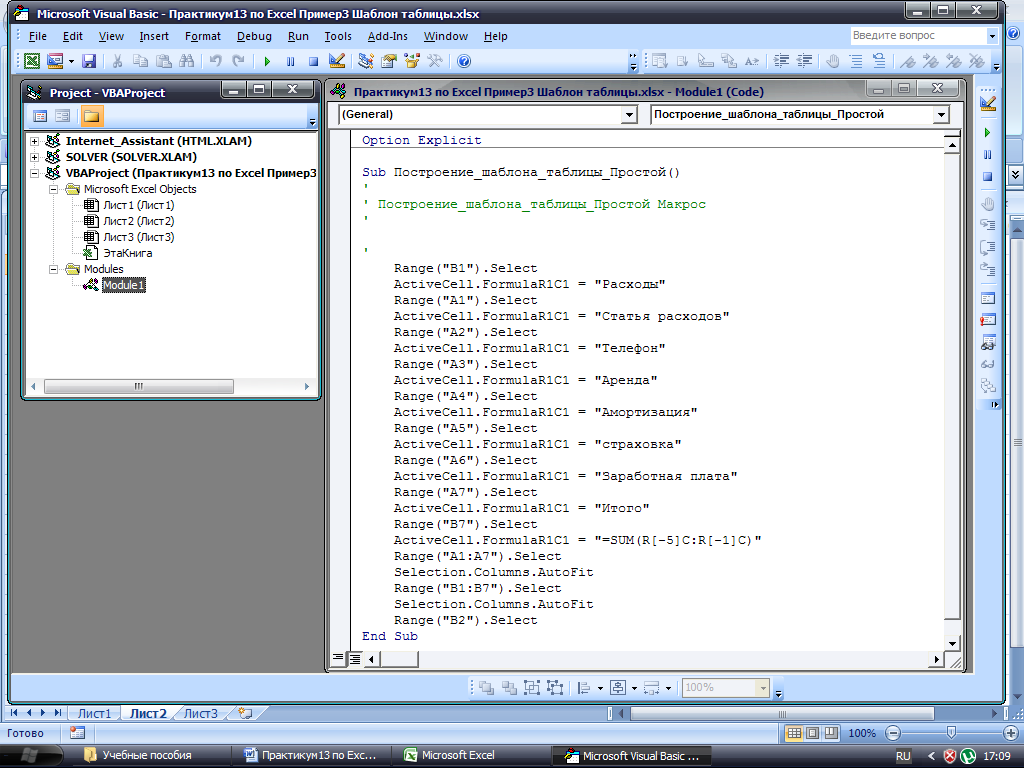The height and width of the screenshot is (768, 1024).
Task: Collapse the Microsoft Excel Objects folder
Action: click(54, 189)
